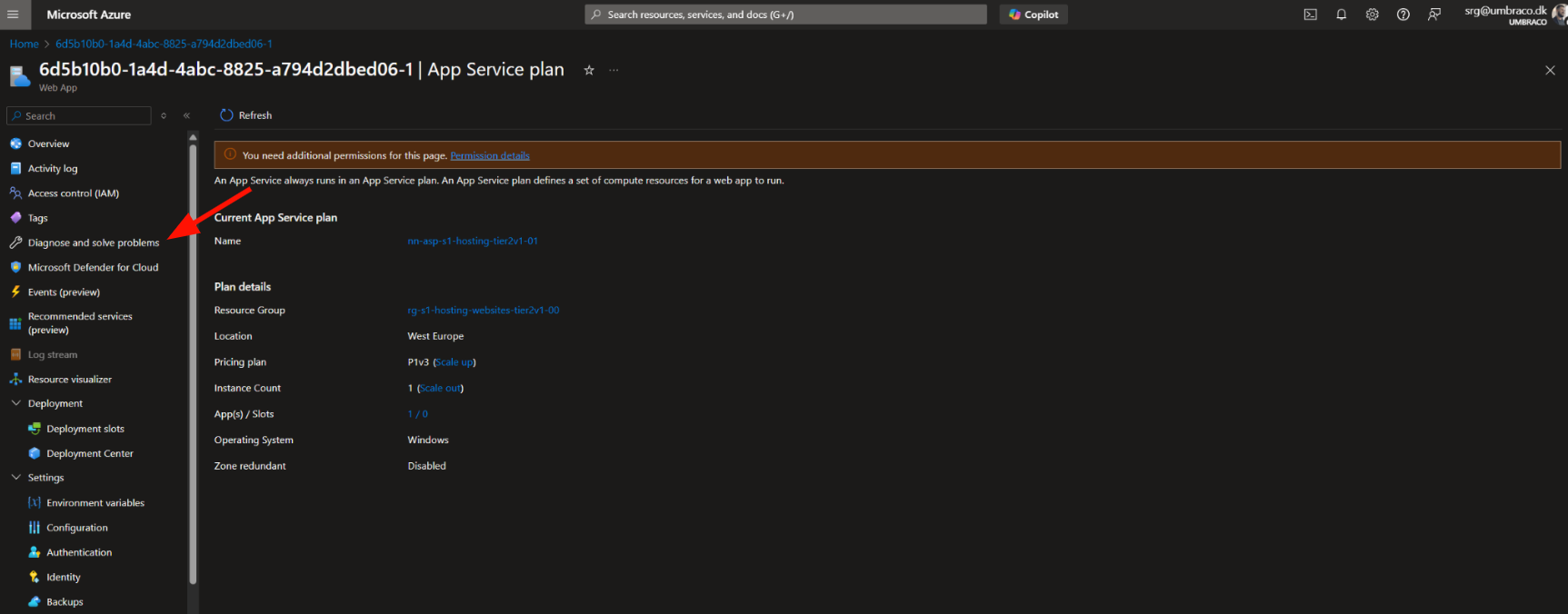
Task: Select Access control (IAM) in the sidebar
Action: (x=73, y=193)
